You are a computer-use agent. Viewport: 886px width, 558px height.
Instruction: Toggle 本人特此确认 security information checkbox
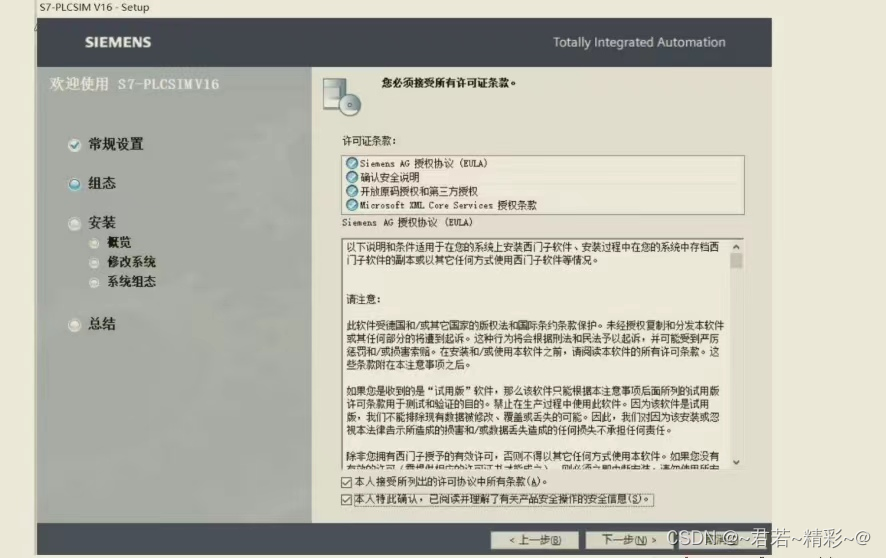(346, 500)
